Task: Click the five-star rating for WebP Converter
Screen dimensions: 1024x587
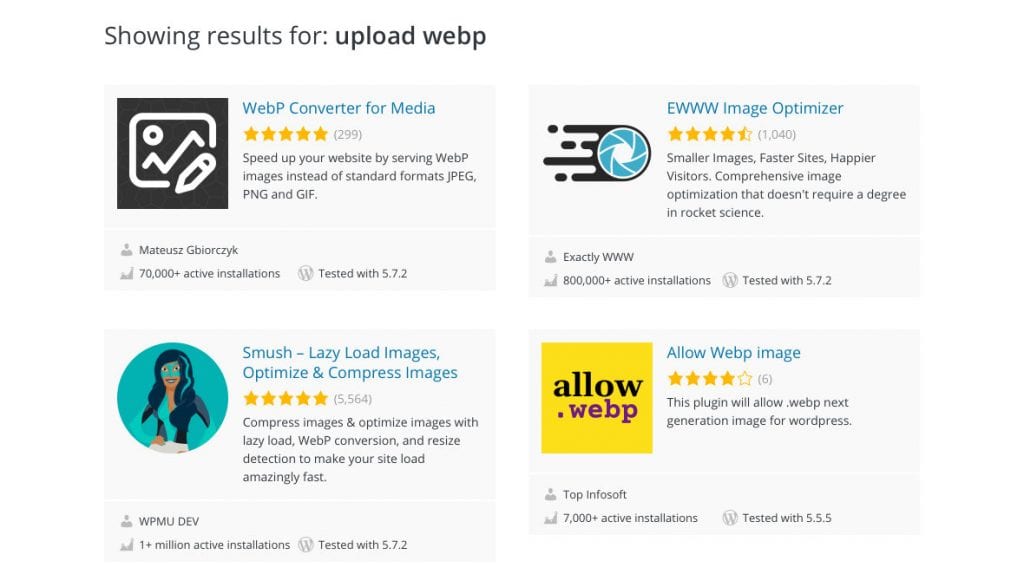Action: 285,133
